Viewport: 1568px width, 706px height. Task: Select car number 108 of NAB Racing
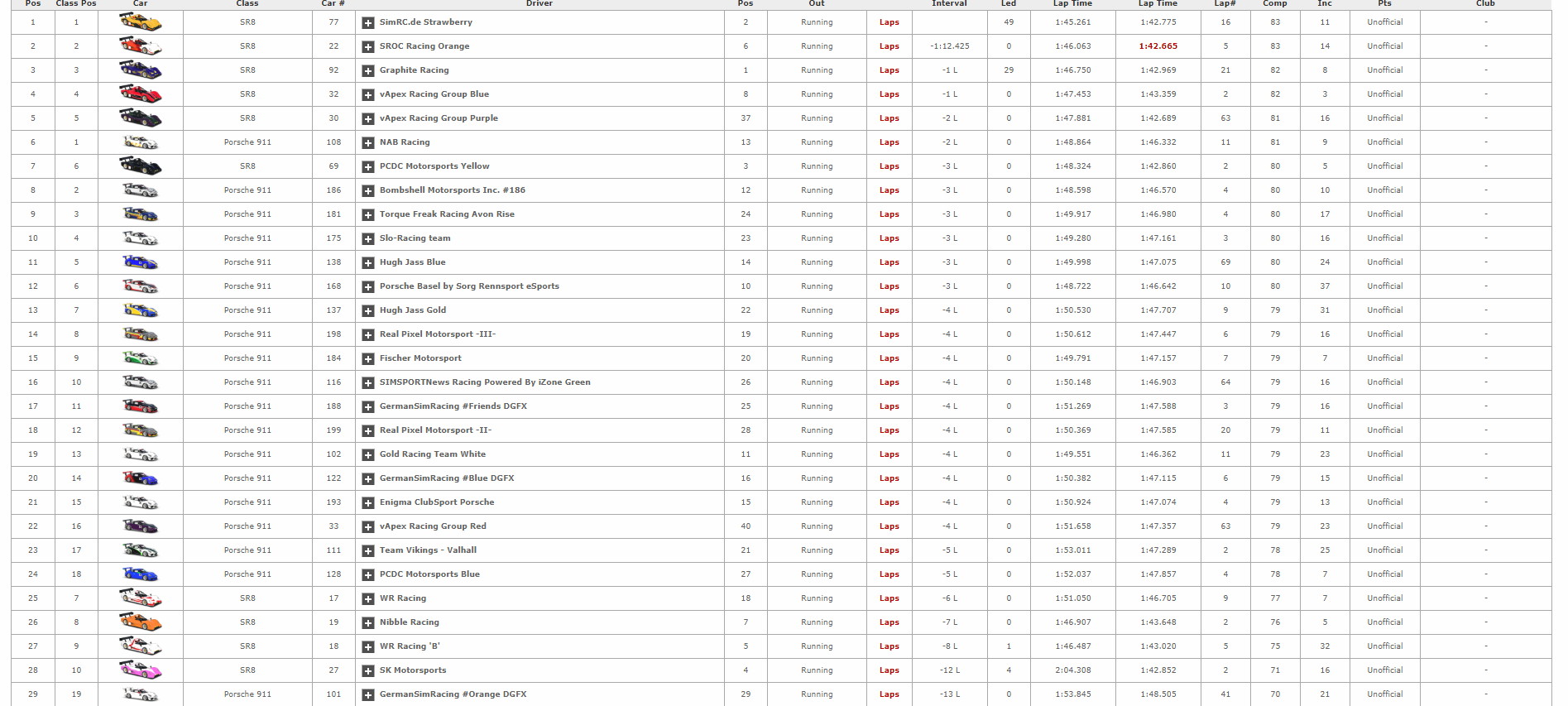click(x=333, y=142)
